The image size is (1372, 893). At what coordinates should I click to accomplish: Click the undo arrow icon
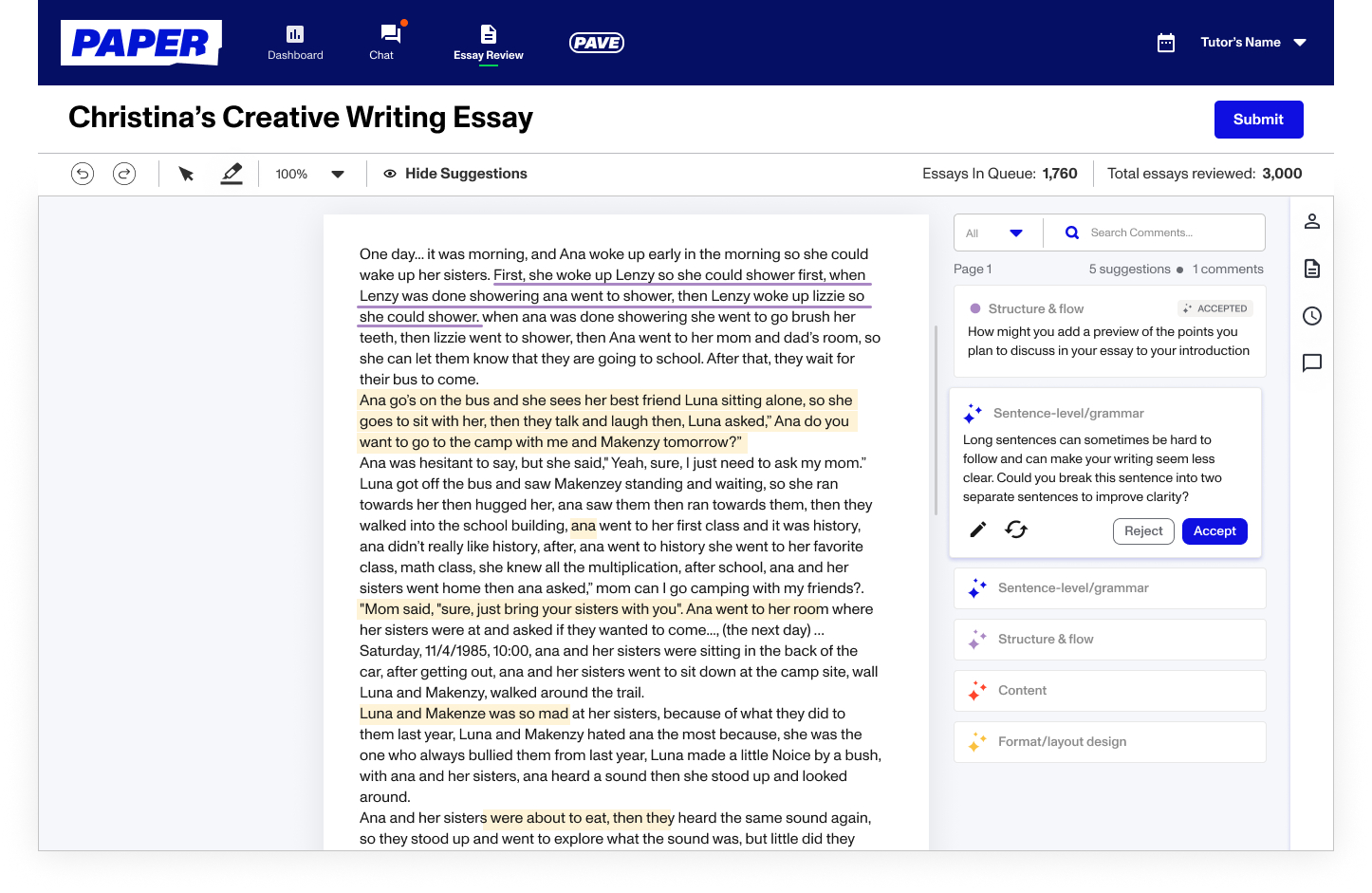click(x=83, y=174)
